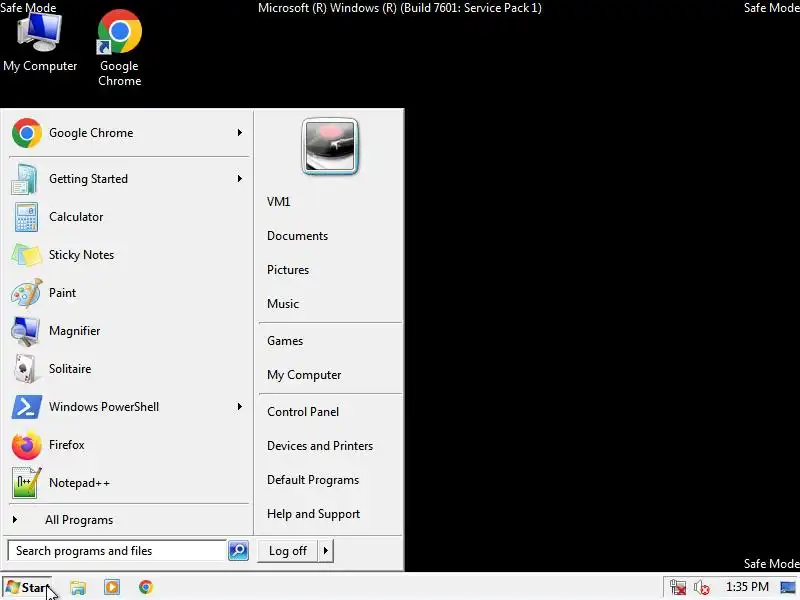Open Default Programs

click(313, 480)
